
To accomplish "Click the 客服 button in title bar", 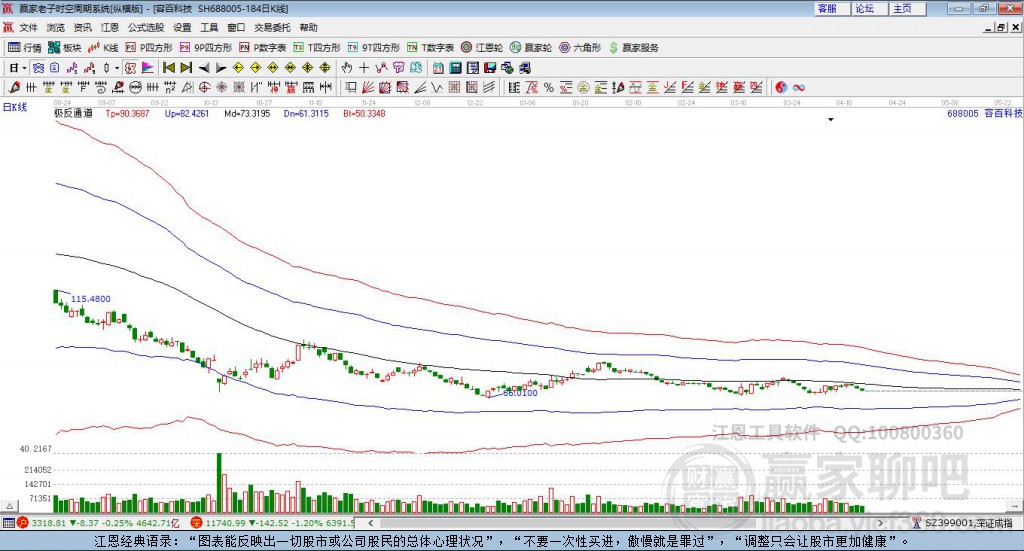I will point(832,8).
